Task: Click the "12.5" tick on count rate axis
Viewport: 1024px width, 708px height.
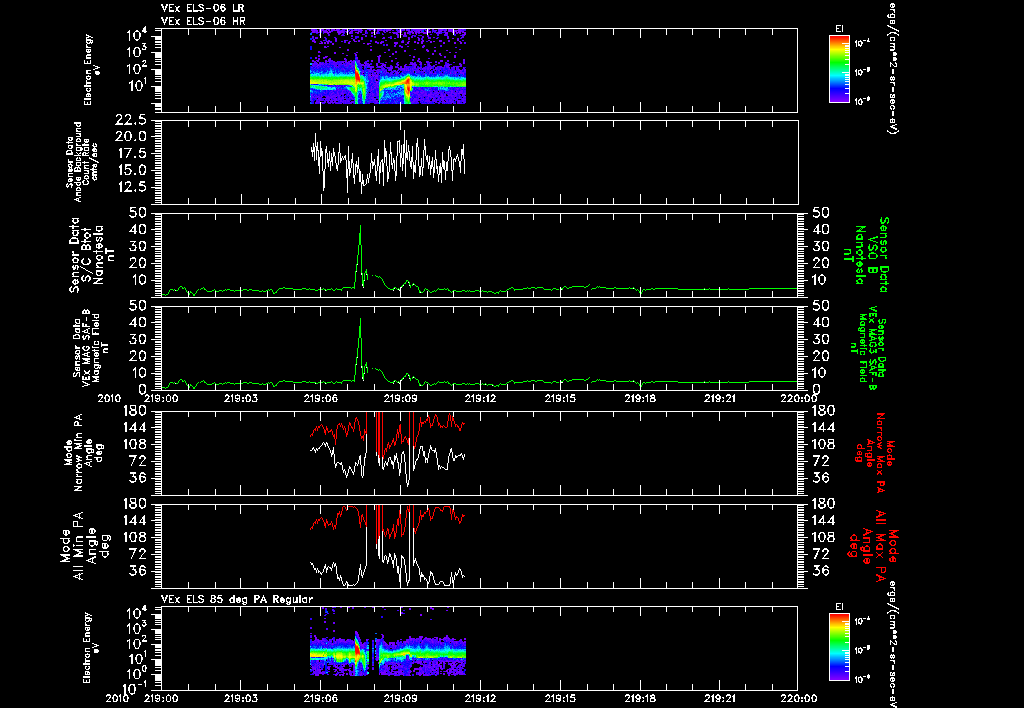Action: pos(131,187)
